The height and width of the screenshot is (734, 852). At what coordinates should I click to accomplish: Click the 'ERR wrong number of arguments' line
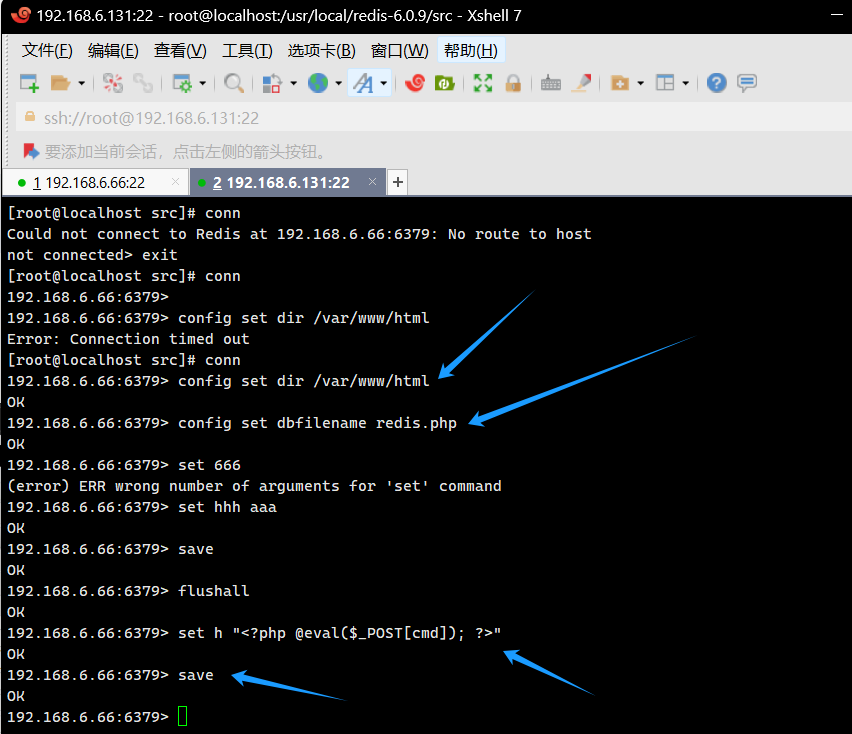(254, 486)
